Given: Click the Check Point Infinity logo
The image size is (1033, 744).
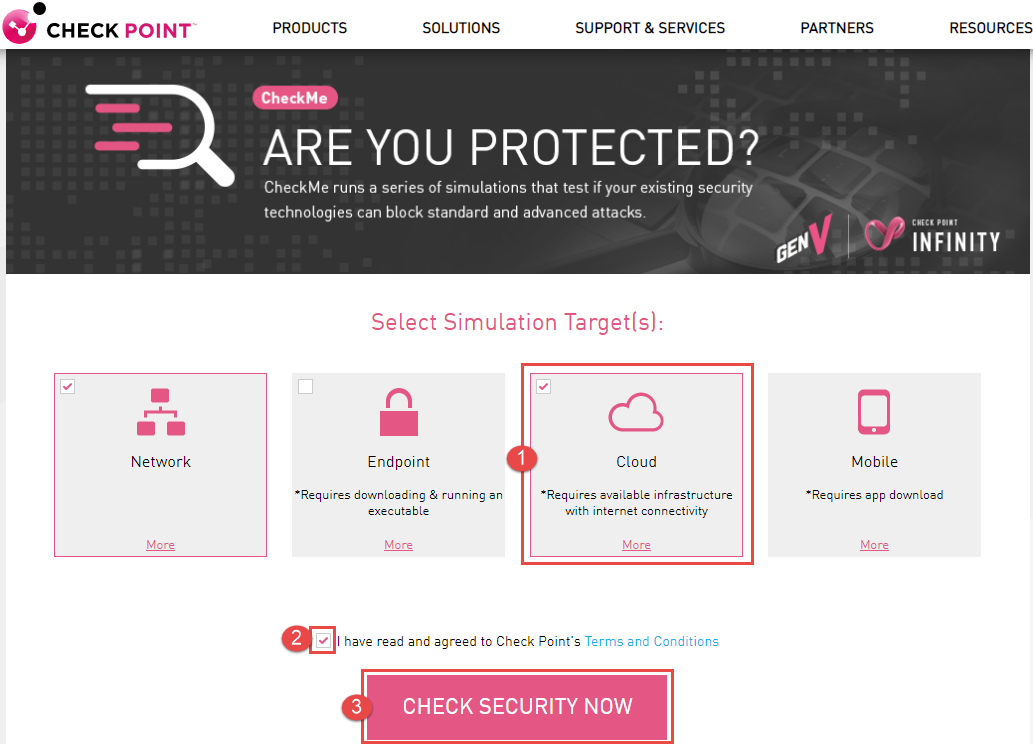Looking at the screenshot, I should click(x=932, y=236).
